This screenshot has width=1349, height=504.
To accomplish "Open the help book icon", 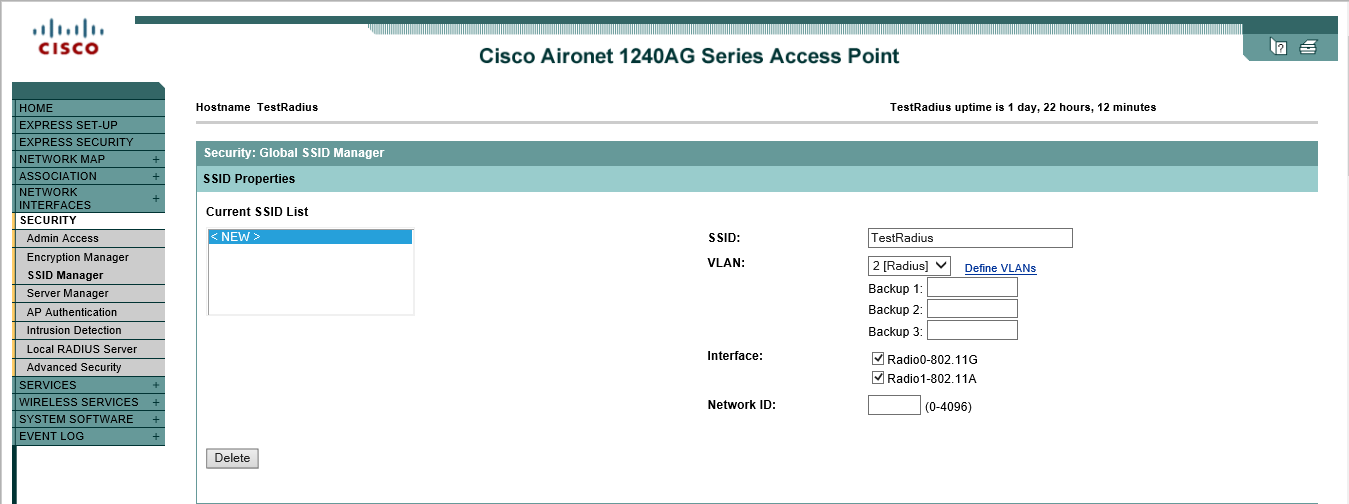I will pyautogui.click(x=1278, y=46).
